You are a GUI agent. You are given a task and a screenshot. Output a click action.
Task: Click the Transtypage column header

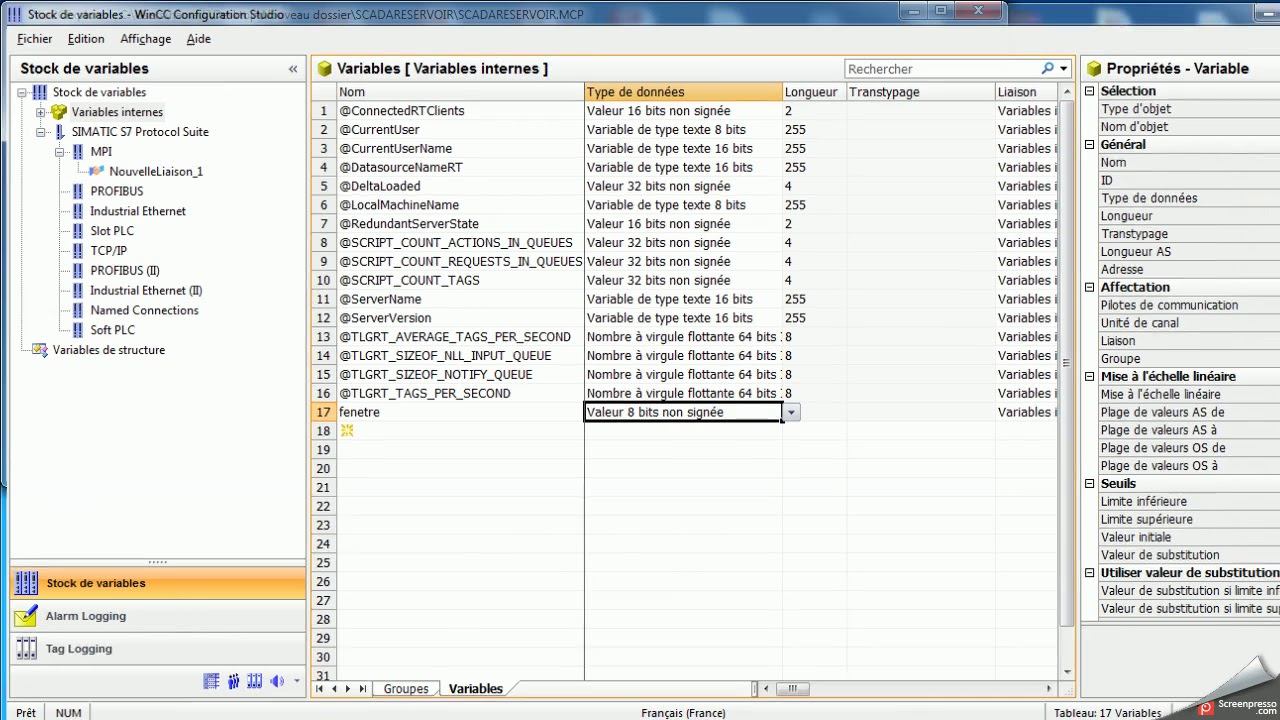pyautogui.click(x=920, y=92)
